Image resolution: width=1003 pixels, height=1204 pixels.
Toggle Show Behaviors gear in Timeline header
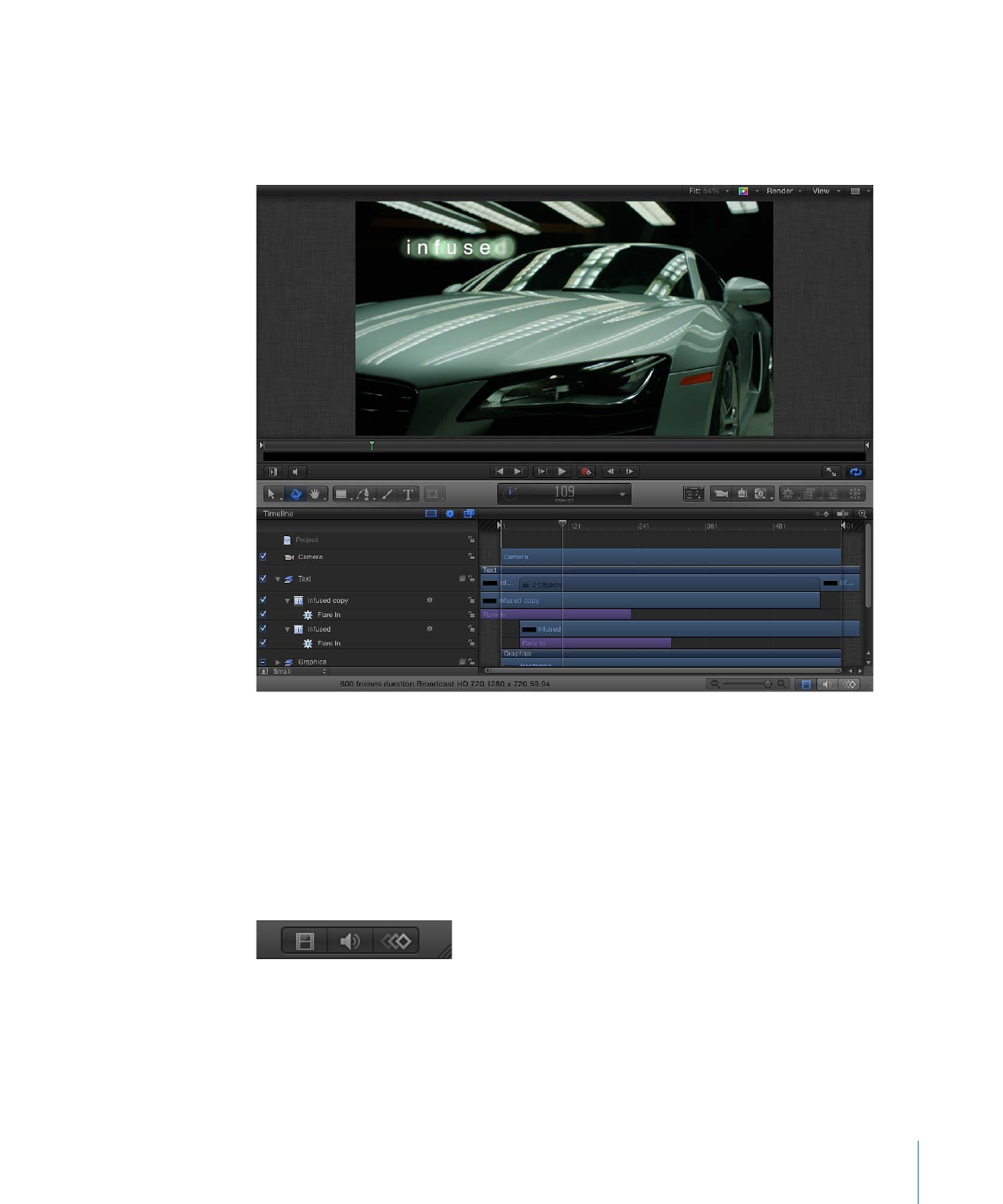pyautogui.click(x=450, y=513)
